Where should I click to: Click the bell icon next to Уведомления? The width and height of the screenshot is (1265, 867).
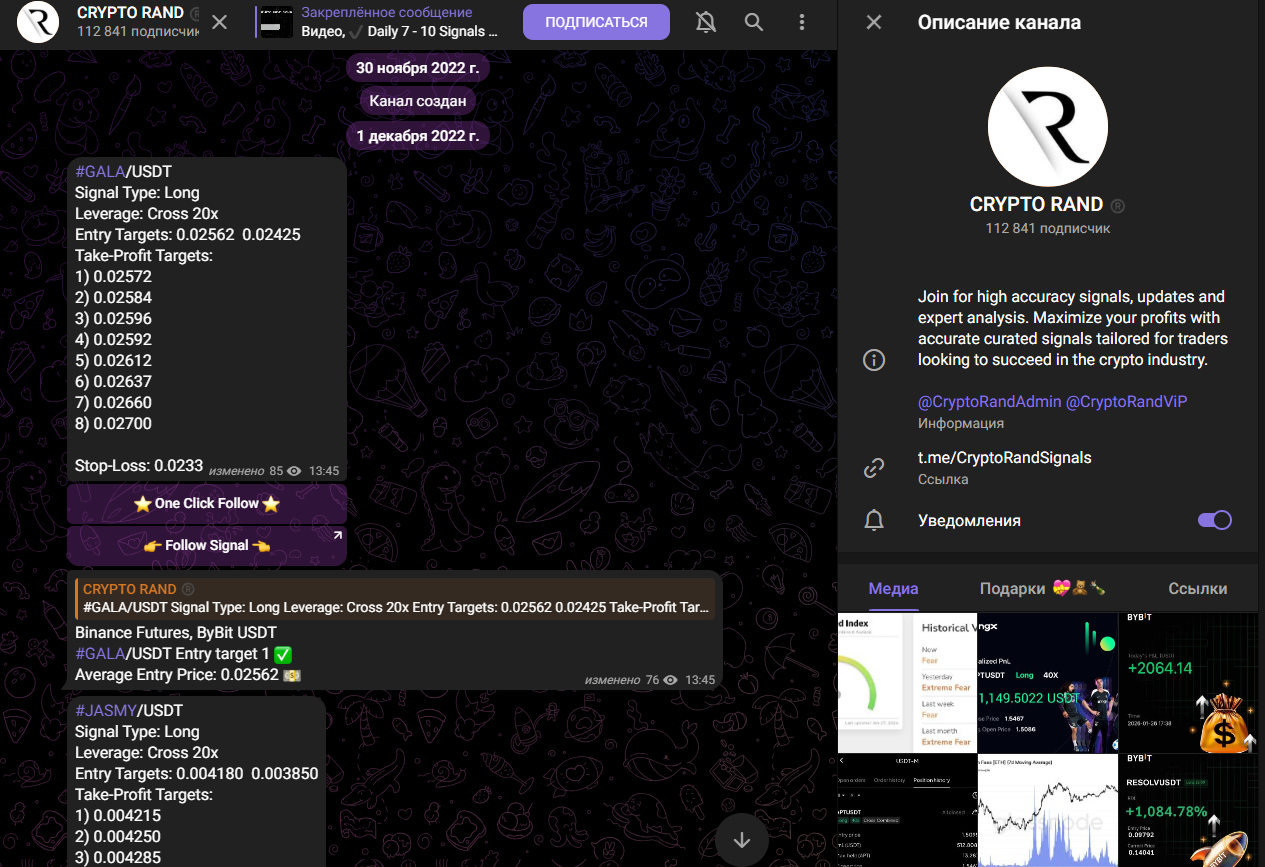[x=874, y=520]
